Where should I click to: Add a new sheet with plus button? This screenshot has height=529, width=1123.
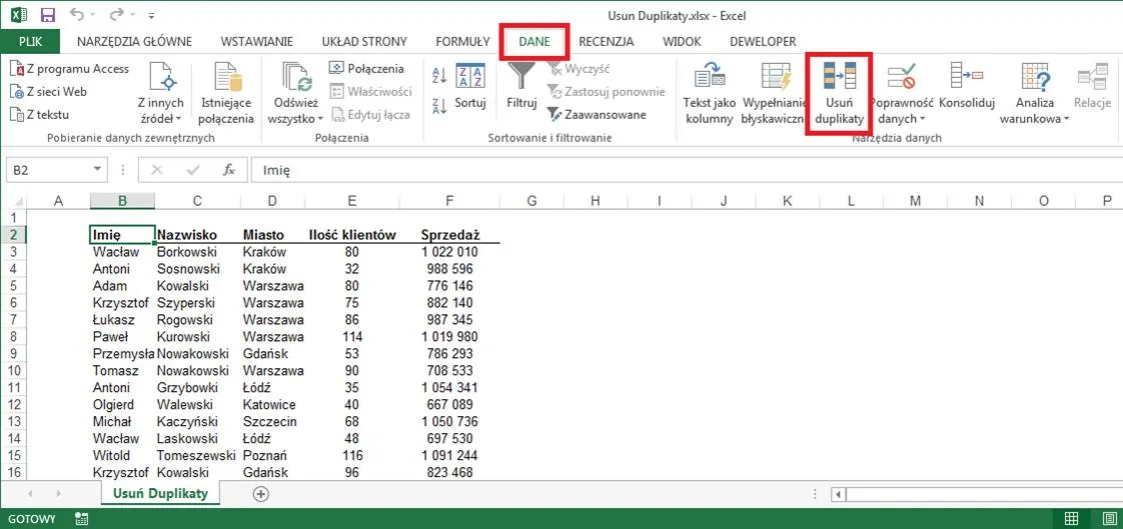click(x=261, y=494)
